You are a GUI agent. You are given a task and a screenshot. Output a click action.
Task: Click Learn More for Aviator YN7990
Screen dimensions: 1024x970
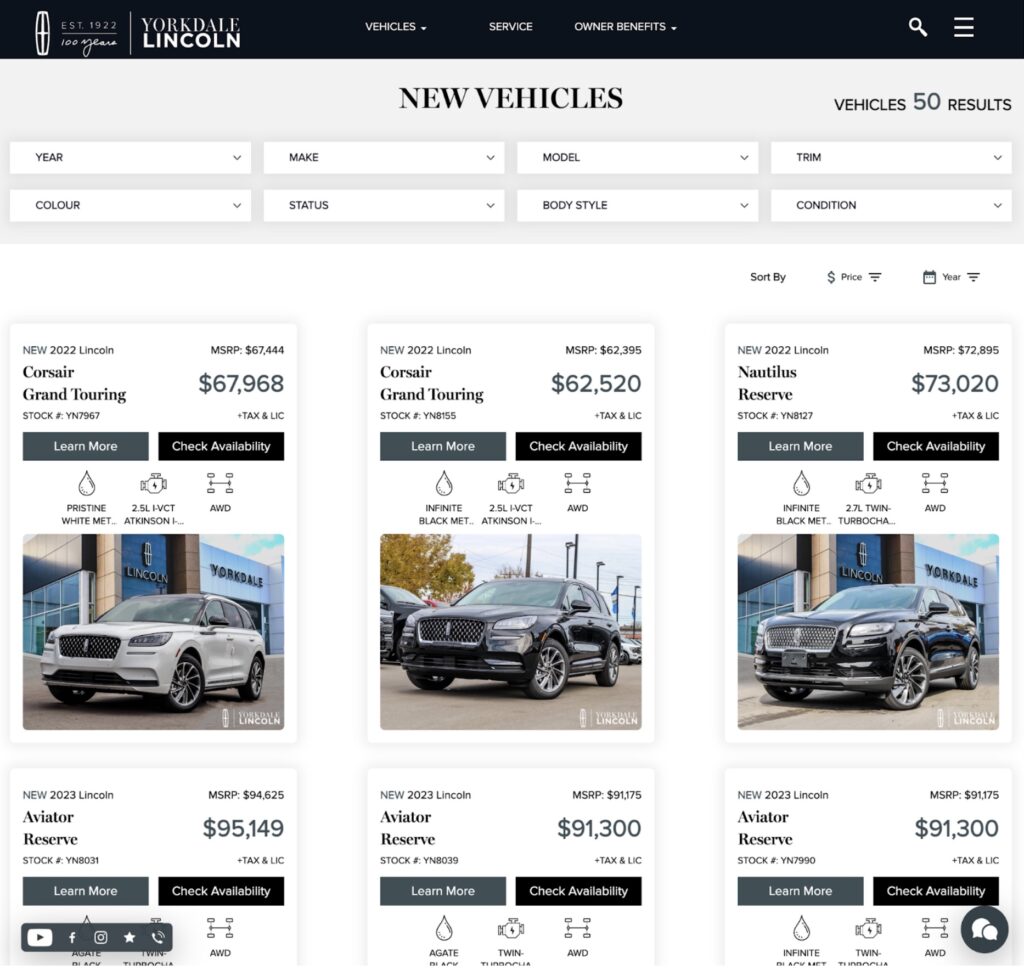pyautogui.click(x=800, y=891)
